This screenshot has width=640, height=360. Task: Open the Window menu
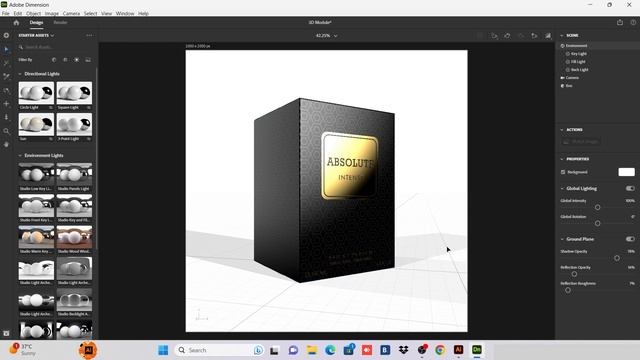pos(125,13)
